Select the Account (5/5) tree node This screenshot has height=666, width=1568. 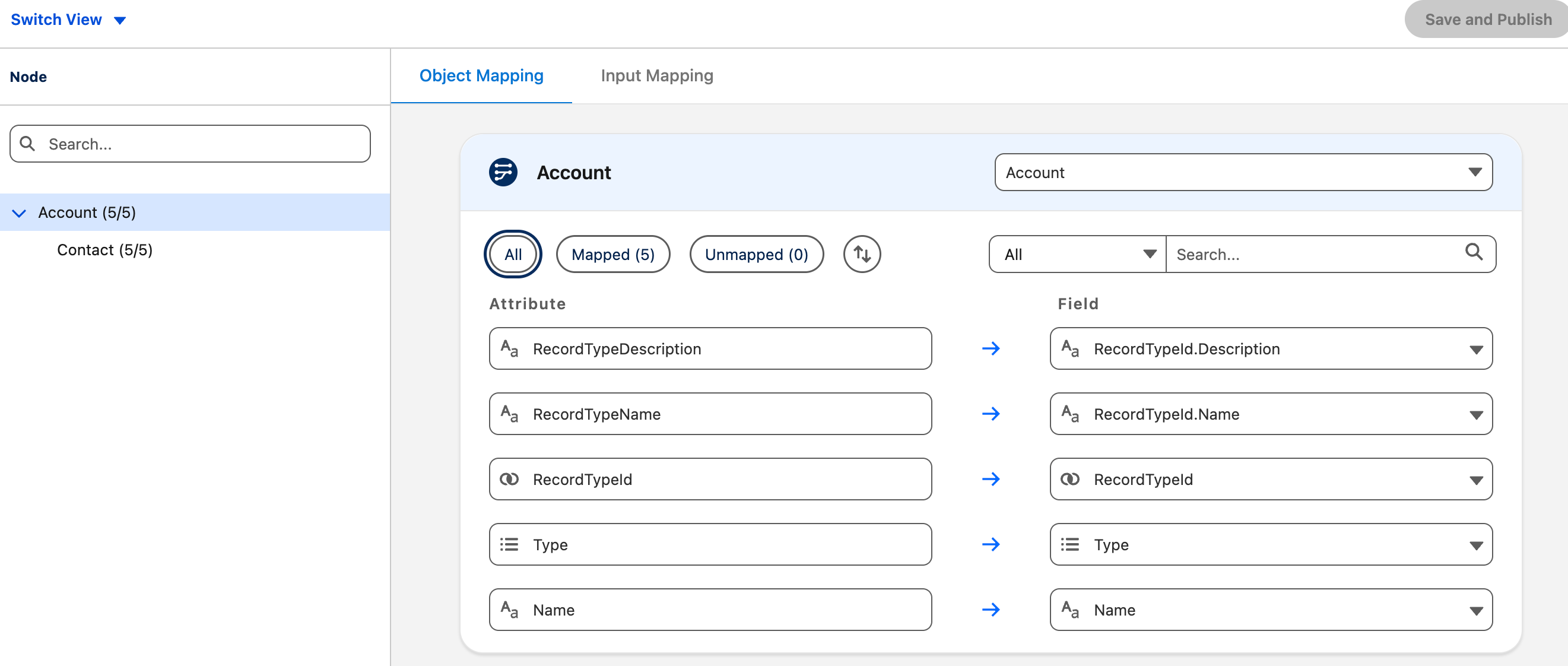[195, 213]
